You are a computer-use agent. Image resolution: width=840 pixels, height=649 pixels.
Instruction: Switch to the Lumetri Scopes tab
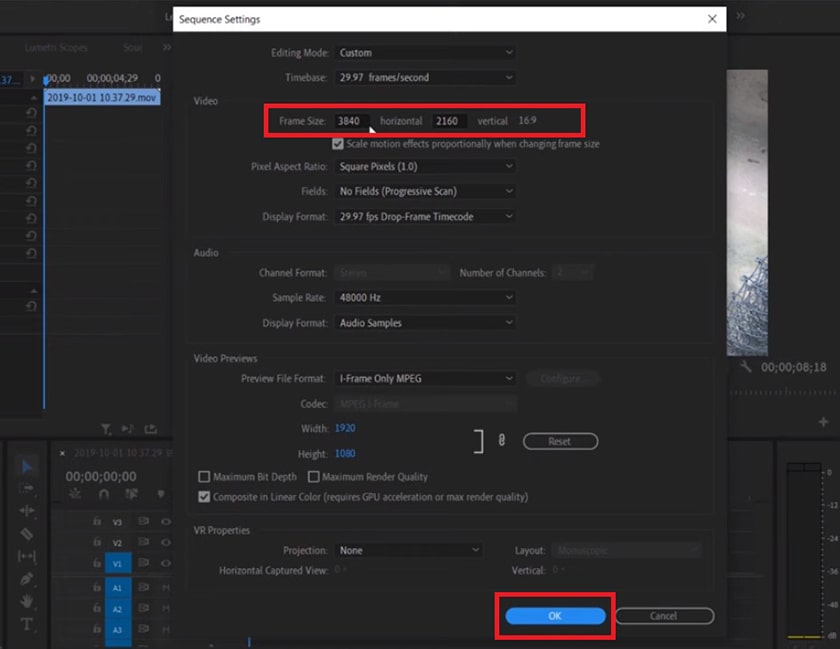[x=58, y=47]
